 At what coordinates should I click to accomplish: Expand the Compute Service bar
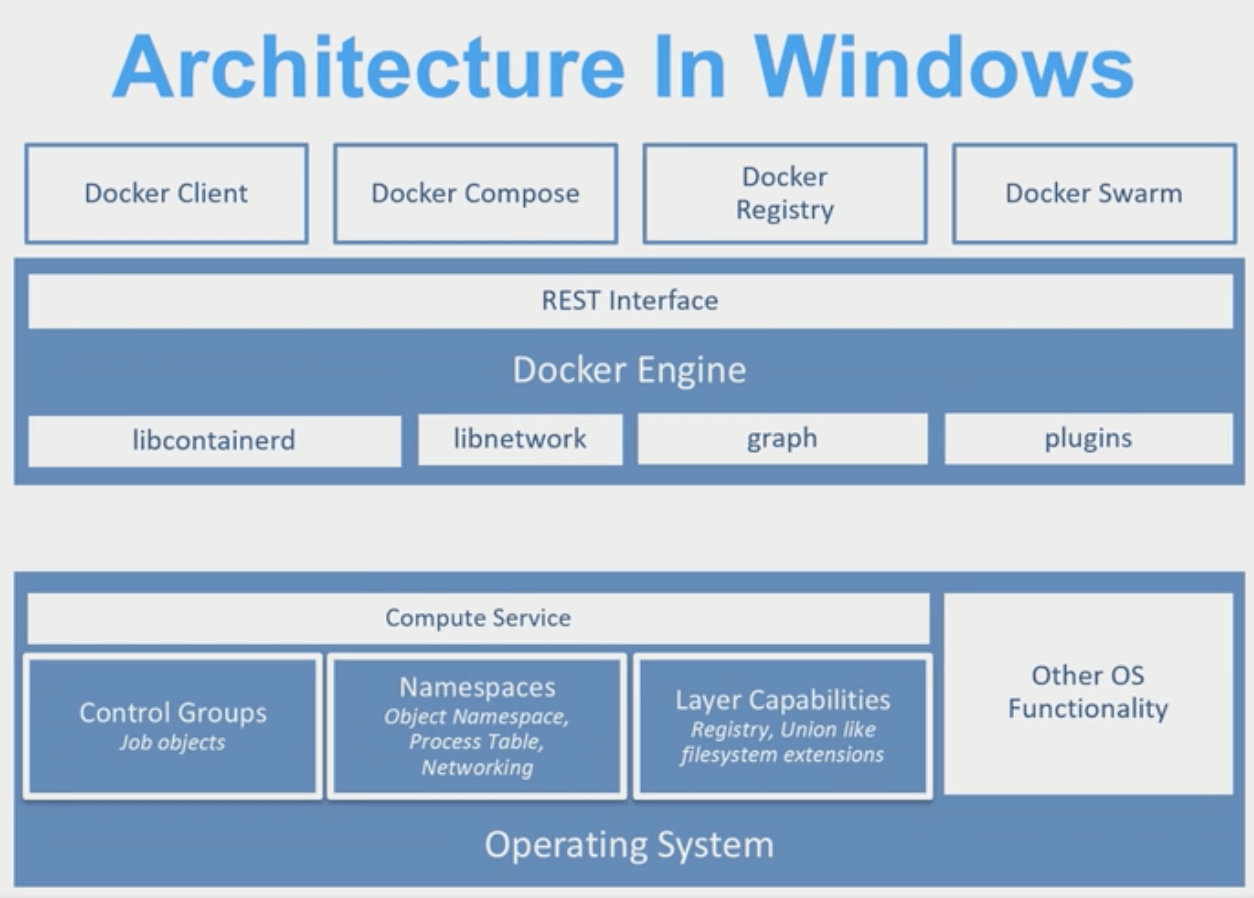coord(478,618)
